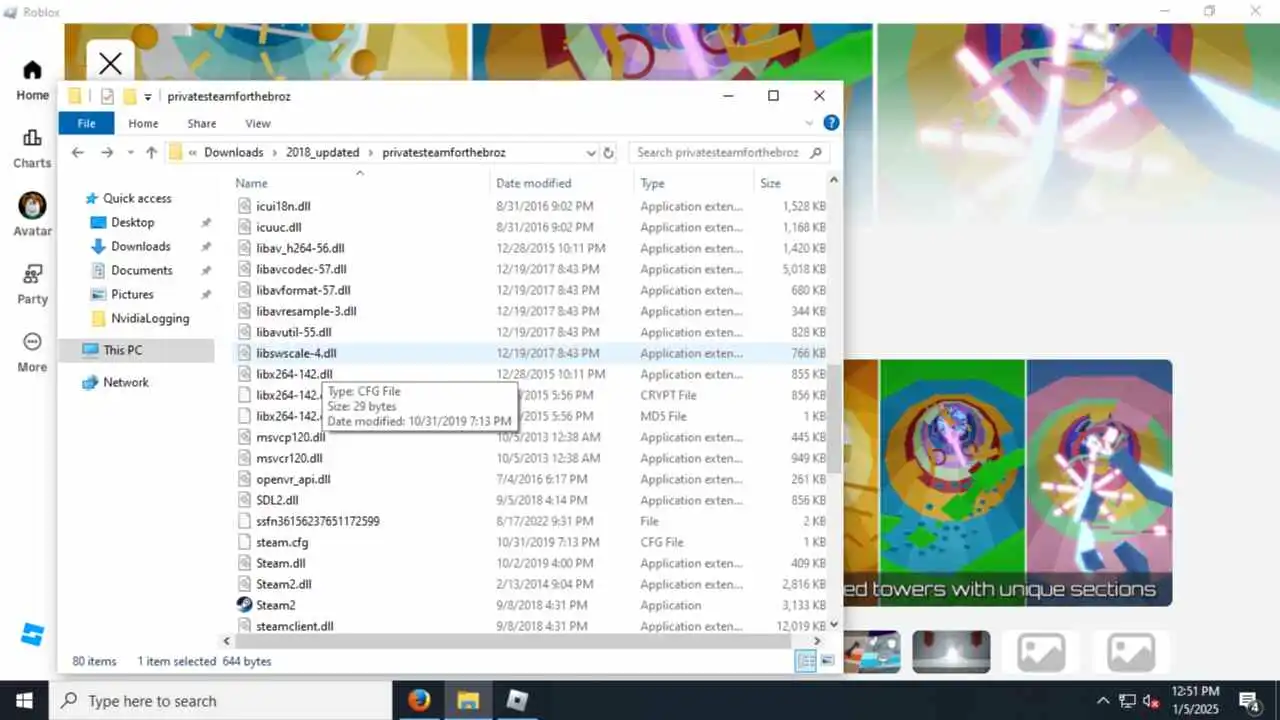The width and height of the screenshot is (1280, 720).
Task: Select the file SDL2.dll
Action: click(277, 500)
